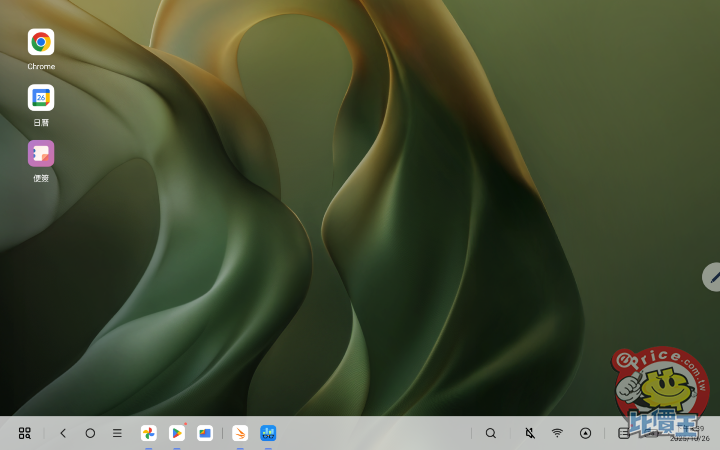
Task: Tap the home circle navigation button
Action: pyautogui.click(x=90, y=433)
